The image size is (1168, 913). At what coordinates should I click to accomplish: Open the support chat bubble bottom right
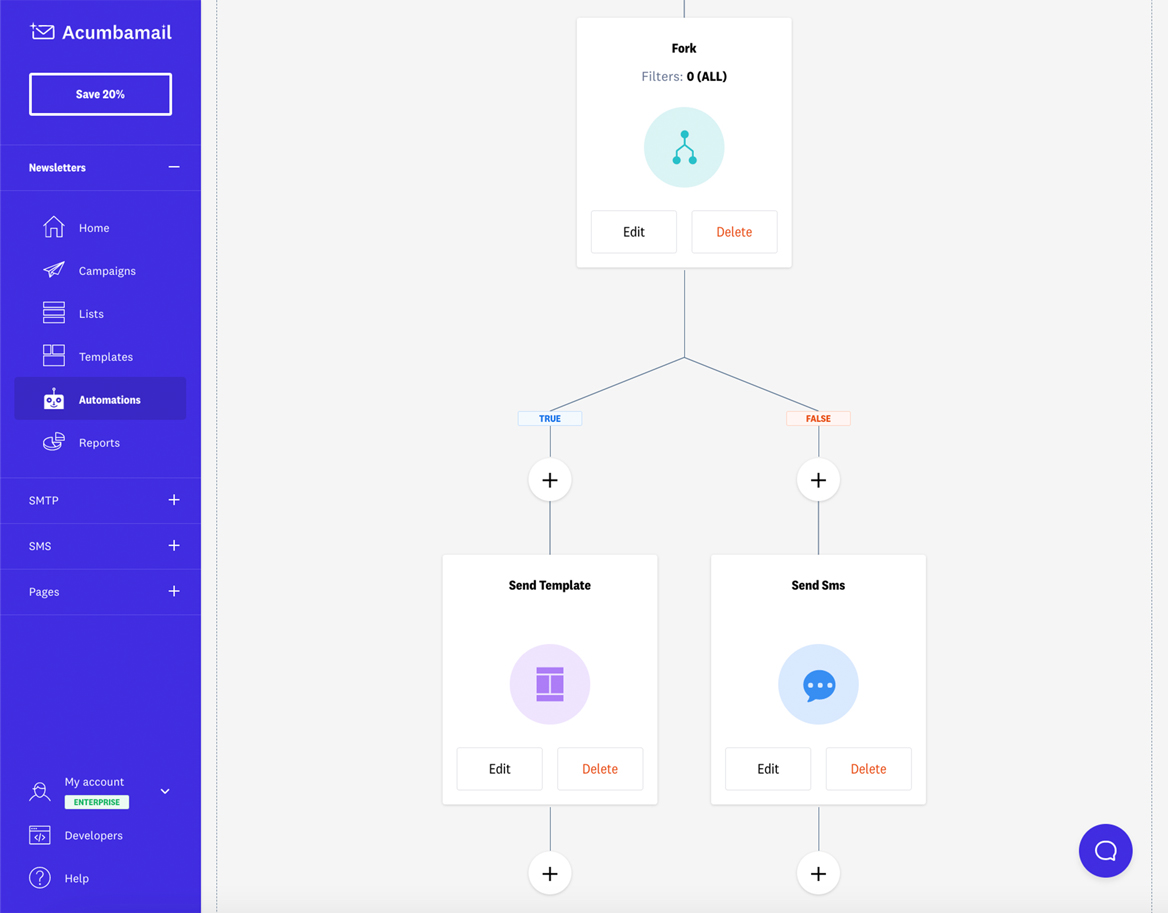[x=1105, y=850]
